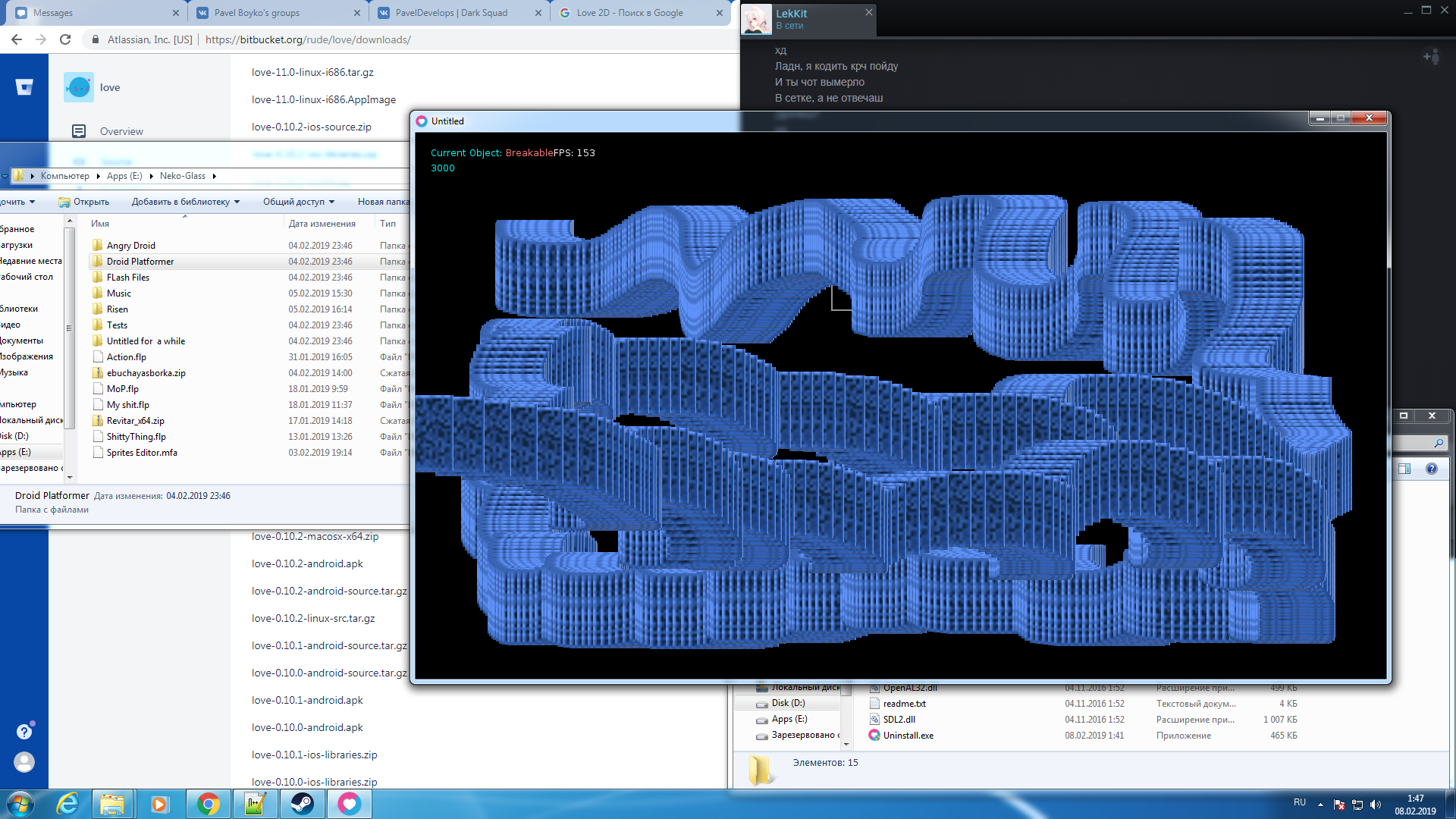The height and width of the screenshot is (819, 1456).
Task: Show hidden tray icons arrow
Action: 1320,805
